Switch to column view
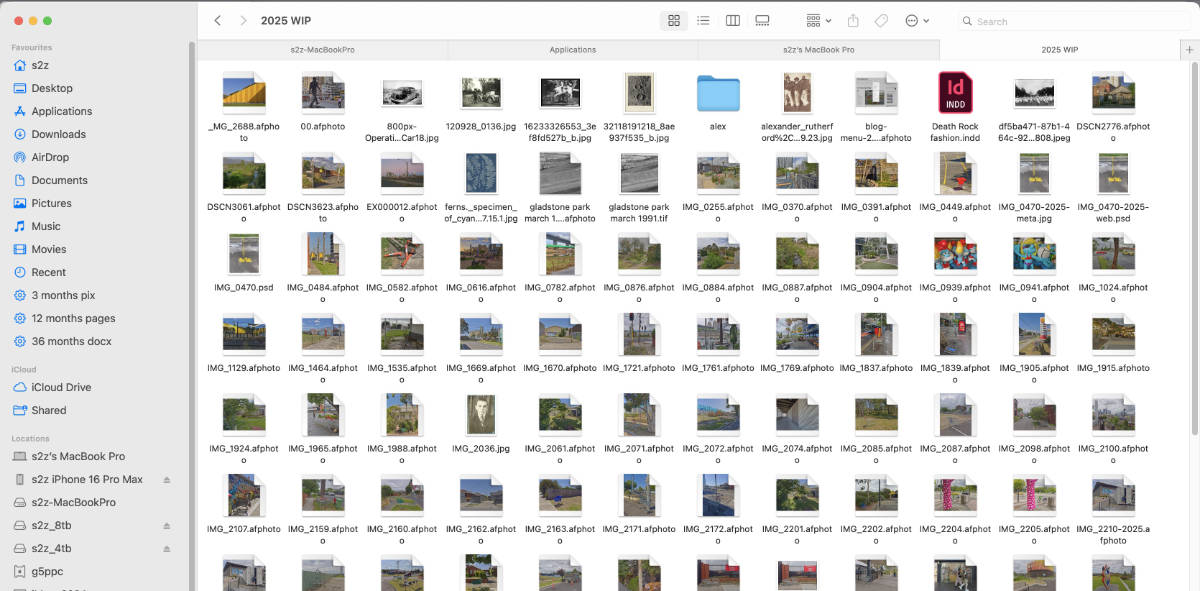 732,20
